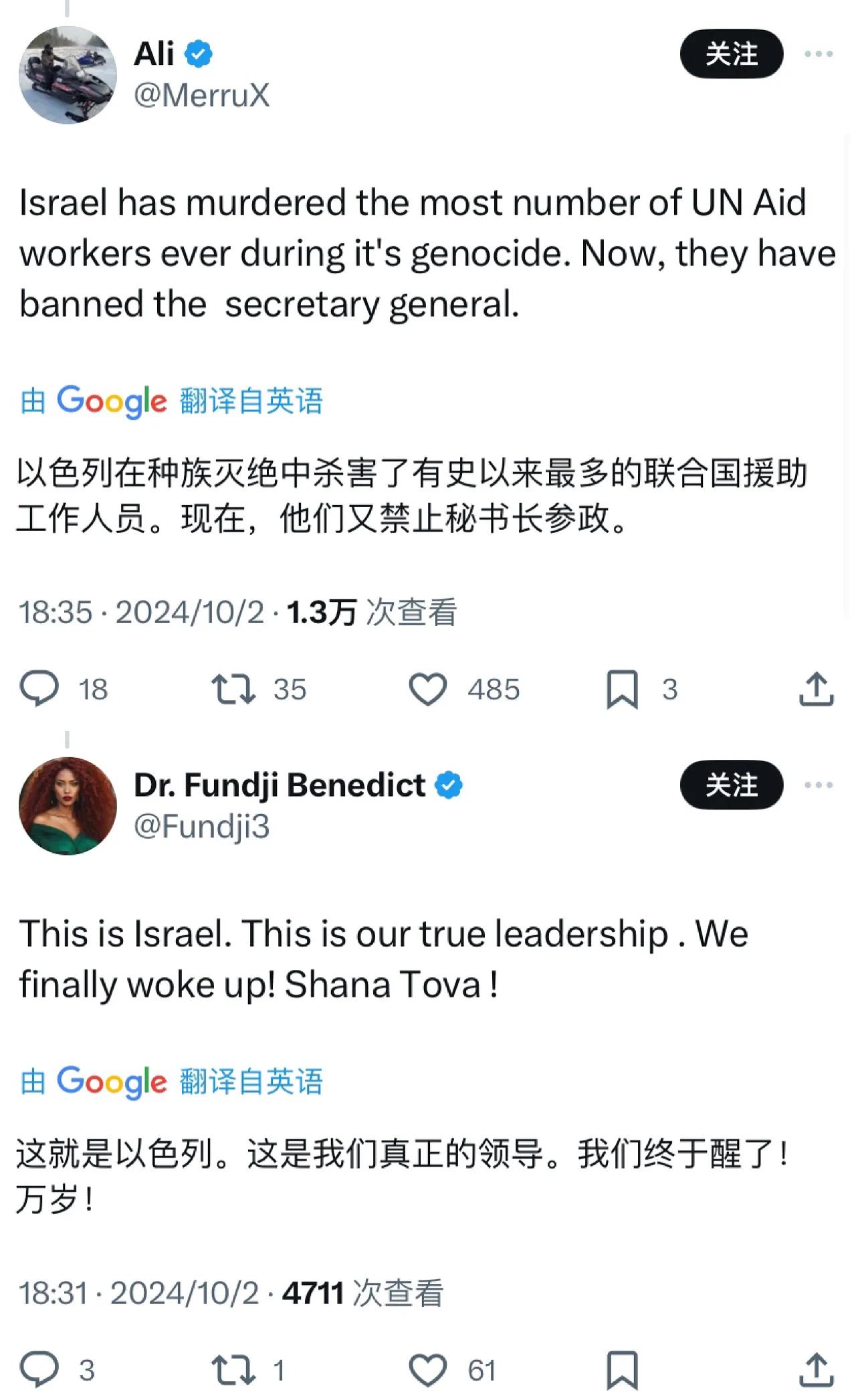Click Ali's blue verified badge
856x1400 pixels.
tap(199, 54)
